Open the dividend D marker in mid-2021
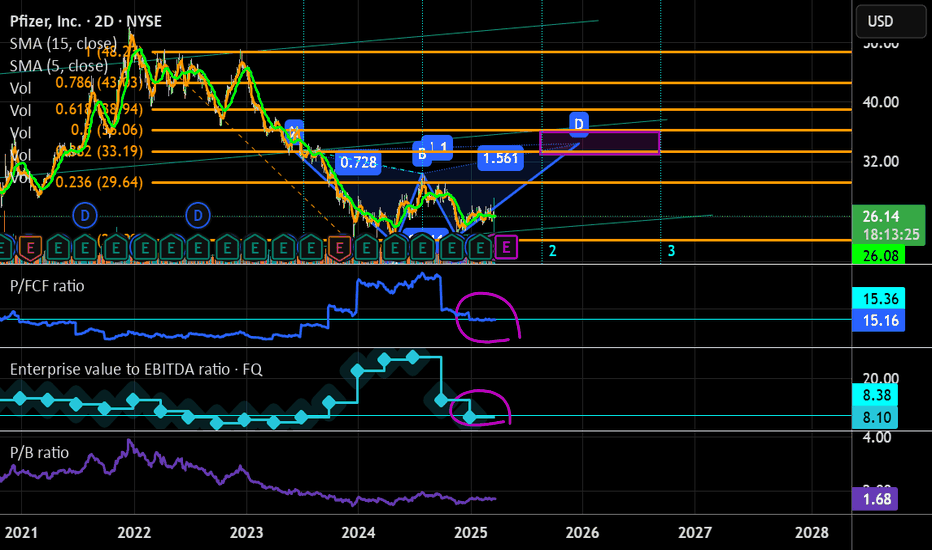Image resolution: width=932 pixels, height=550 pixels. tap(85, 215)
